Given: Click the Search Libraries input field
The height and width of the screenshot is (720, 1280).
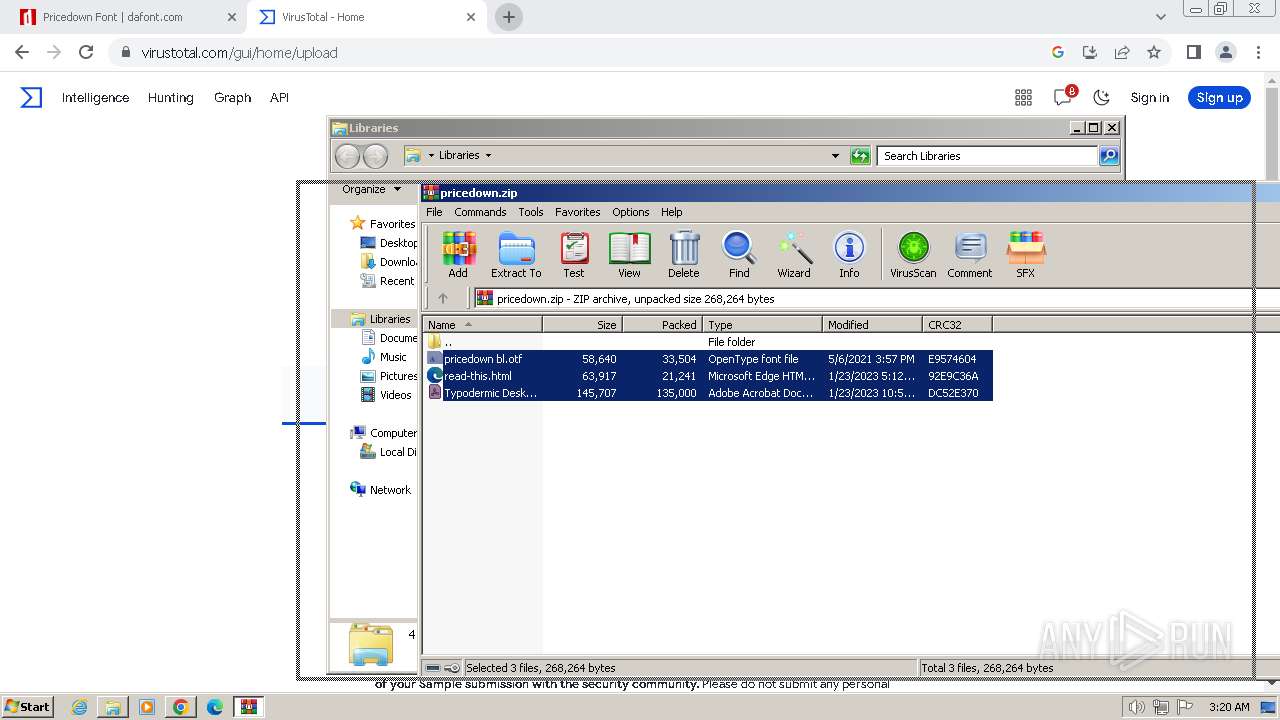Looking at the screenshot, I should click(x=987, y=156).
